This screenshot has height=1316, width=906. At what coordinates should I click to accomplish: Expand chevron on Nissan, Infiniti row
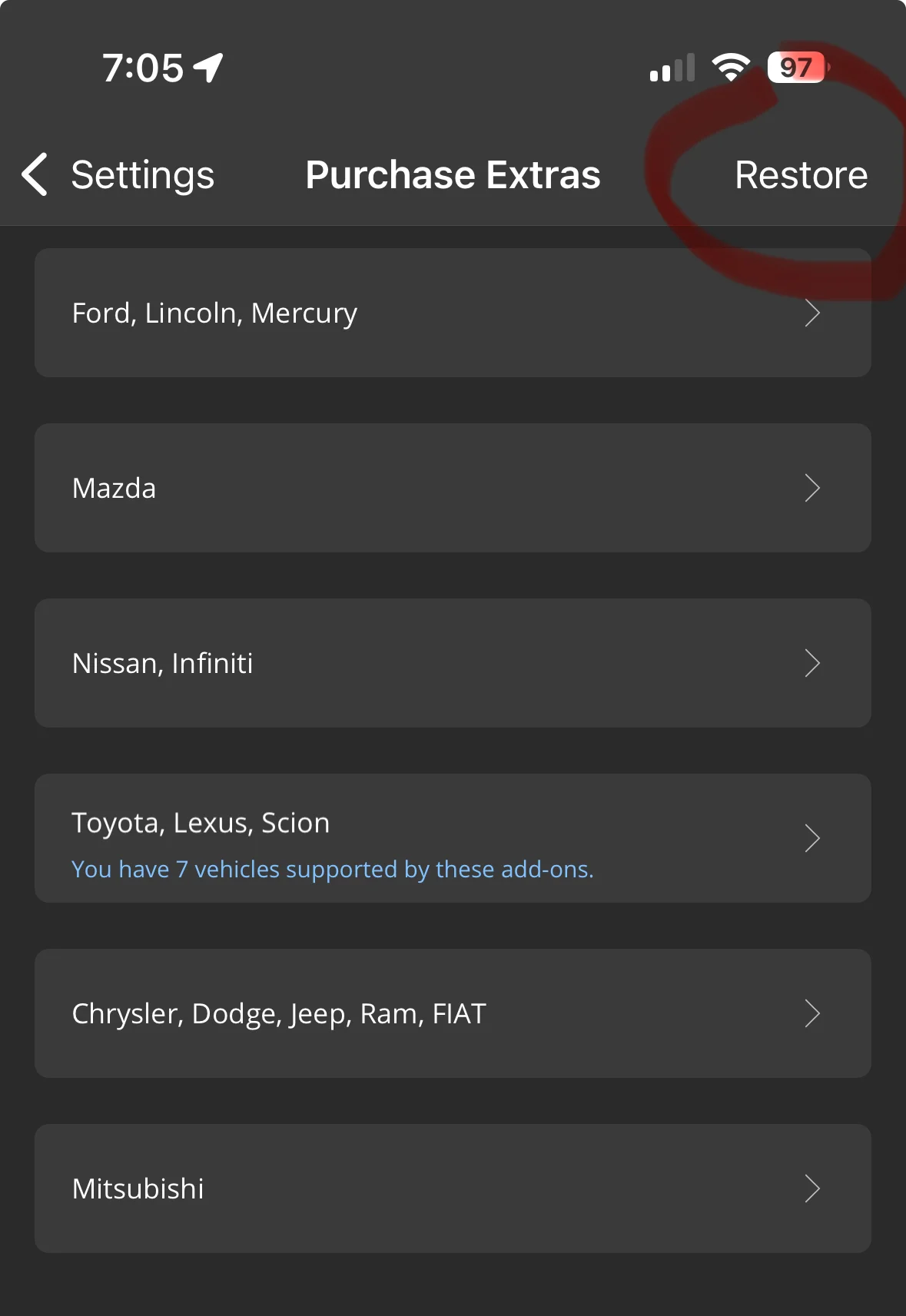812,663
